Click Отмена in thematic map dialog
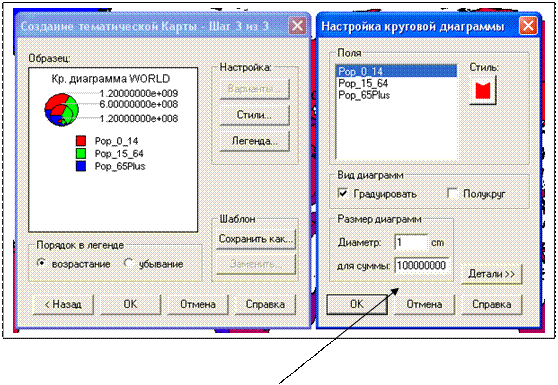The image size is (558, 385). click(198, 304)
